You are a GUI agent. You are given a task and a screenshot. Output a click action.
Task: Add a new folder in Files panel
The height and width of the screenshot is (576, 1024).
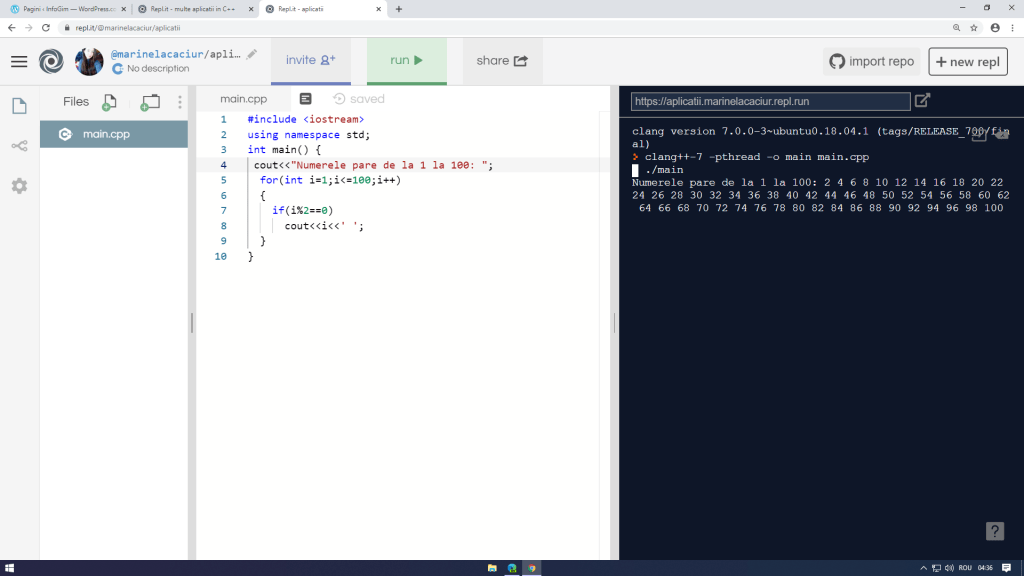[x=150, y=102]
